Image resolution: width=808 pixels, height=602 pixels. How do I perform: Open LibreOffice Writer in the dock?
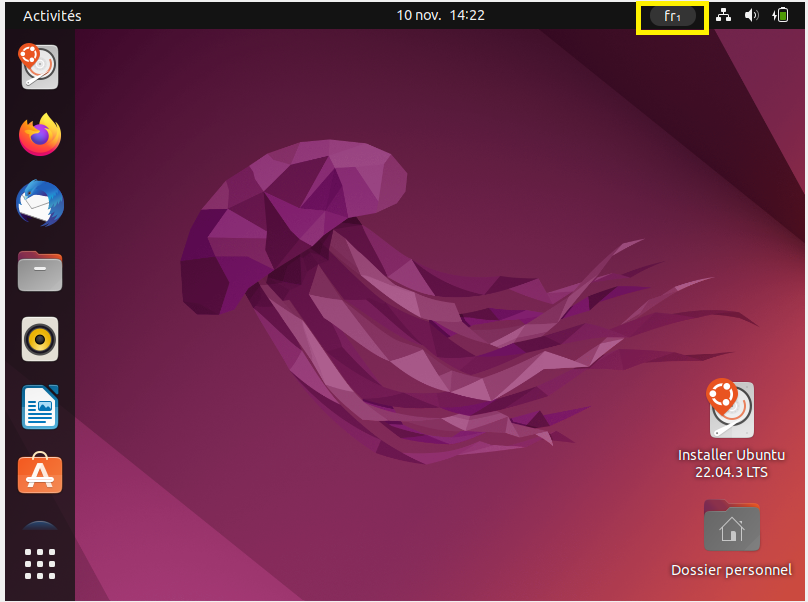tap(40, 407)
